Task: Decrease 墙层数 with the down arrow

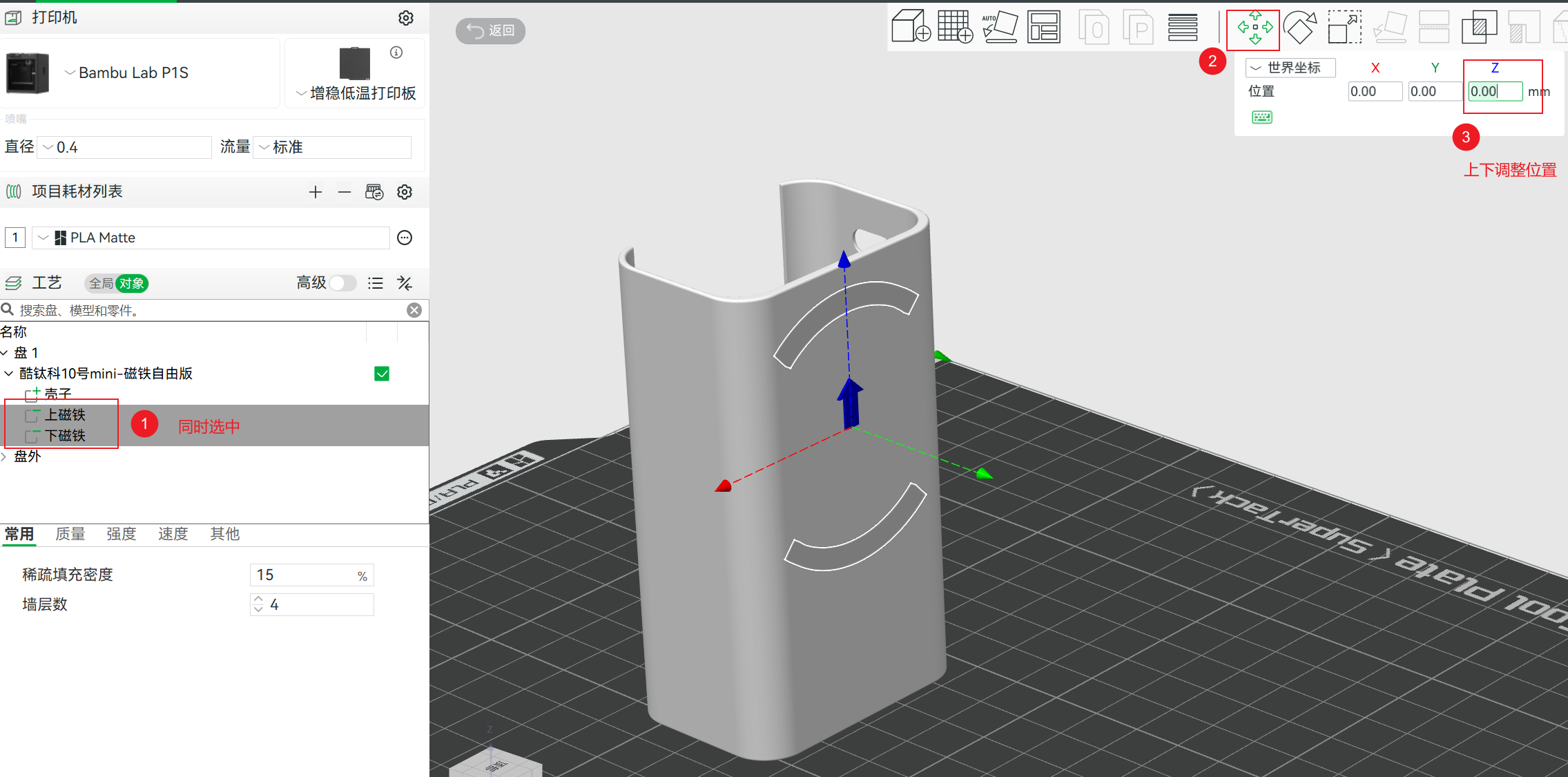Action: (258, 610)
